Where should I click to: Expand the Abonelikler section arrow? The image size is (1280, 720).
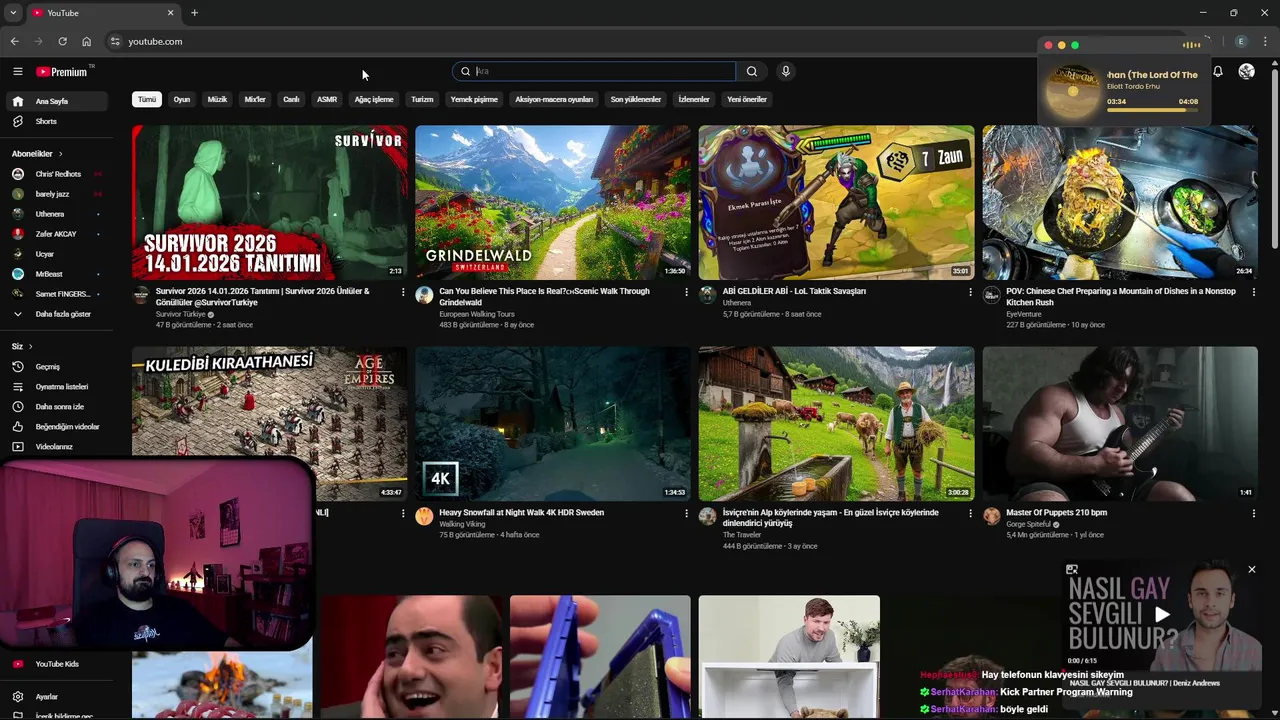tap(61, 154)
